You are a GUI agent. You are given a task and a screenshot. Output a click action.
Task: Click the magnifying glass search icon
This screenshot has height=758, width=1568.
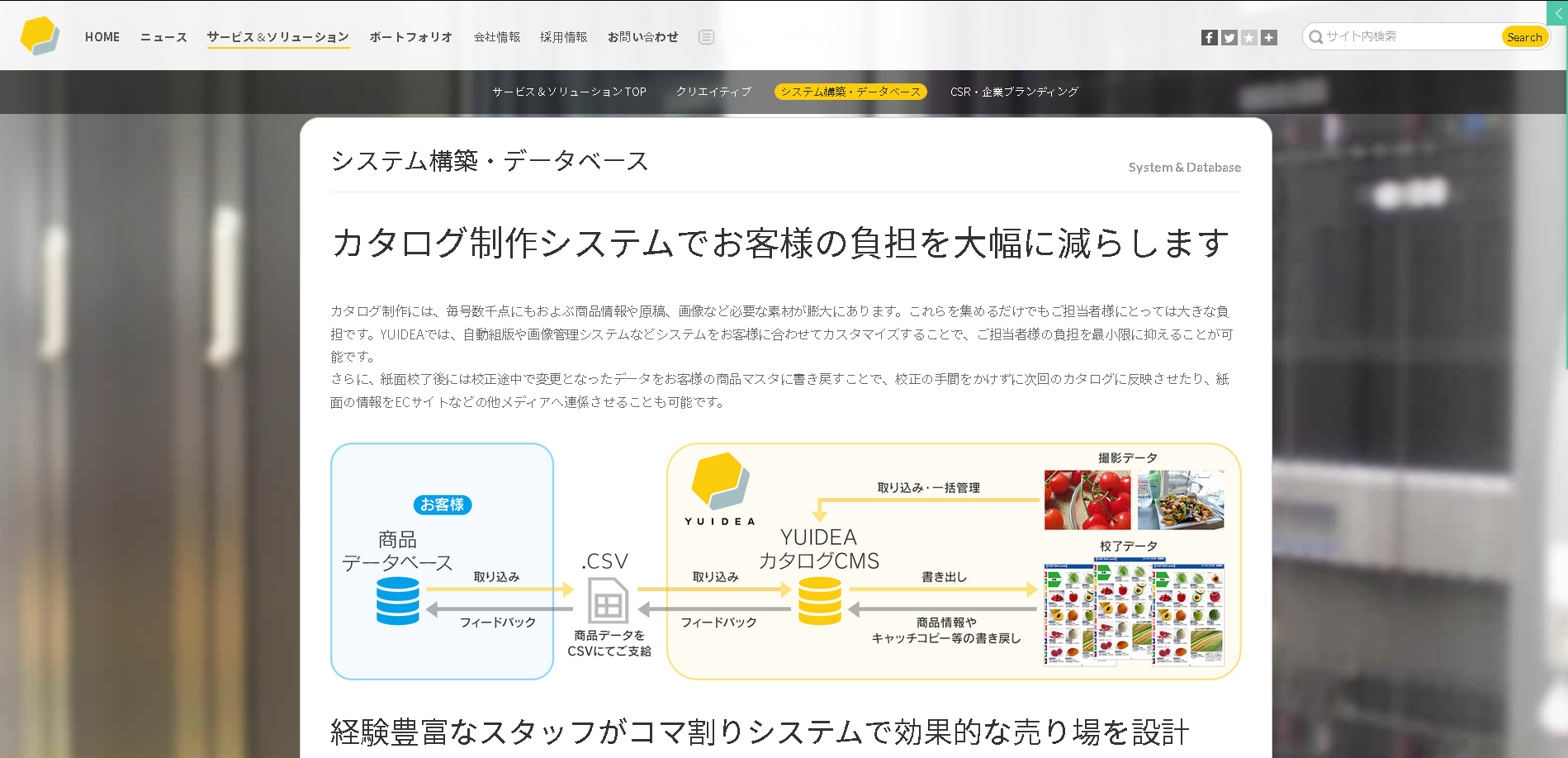[1315, 36]
